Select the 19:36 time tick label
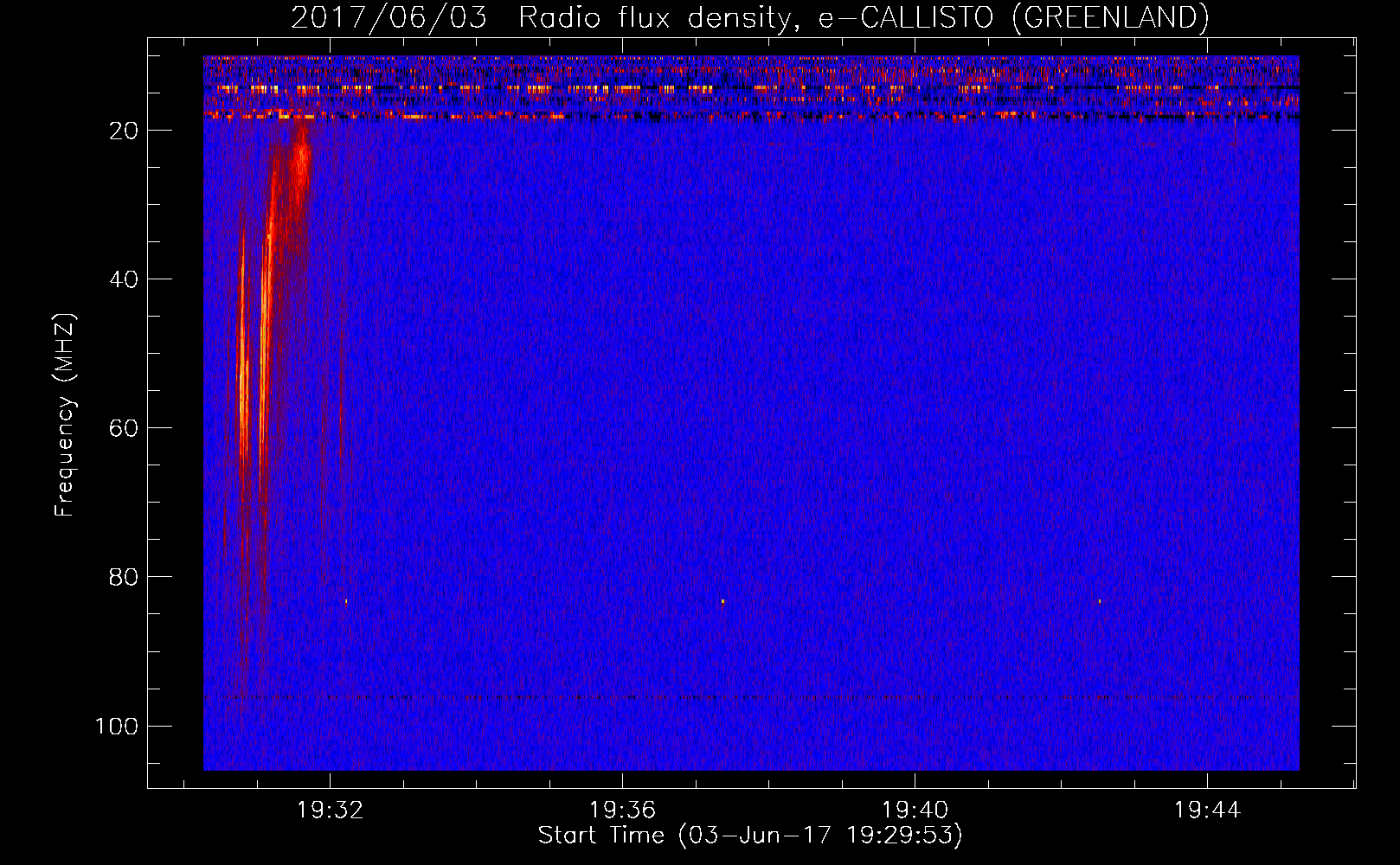 point(622,811)
